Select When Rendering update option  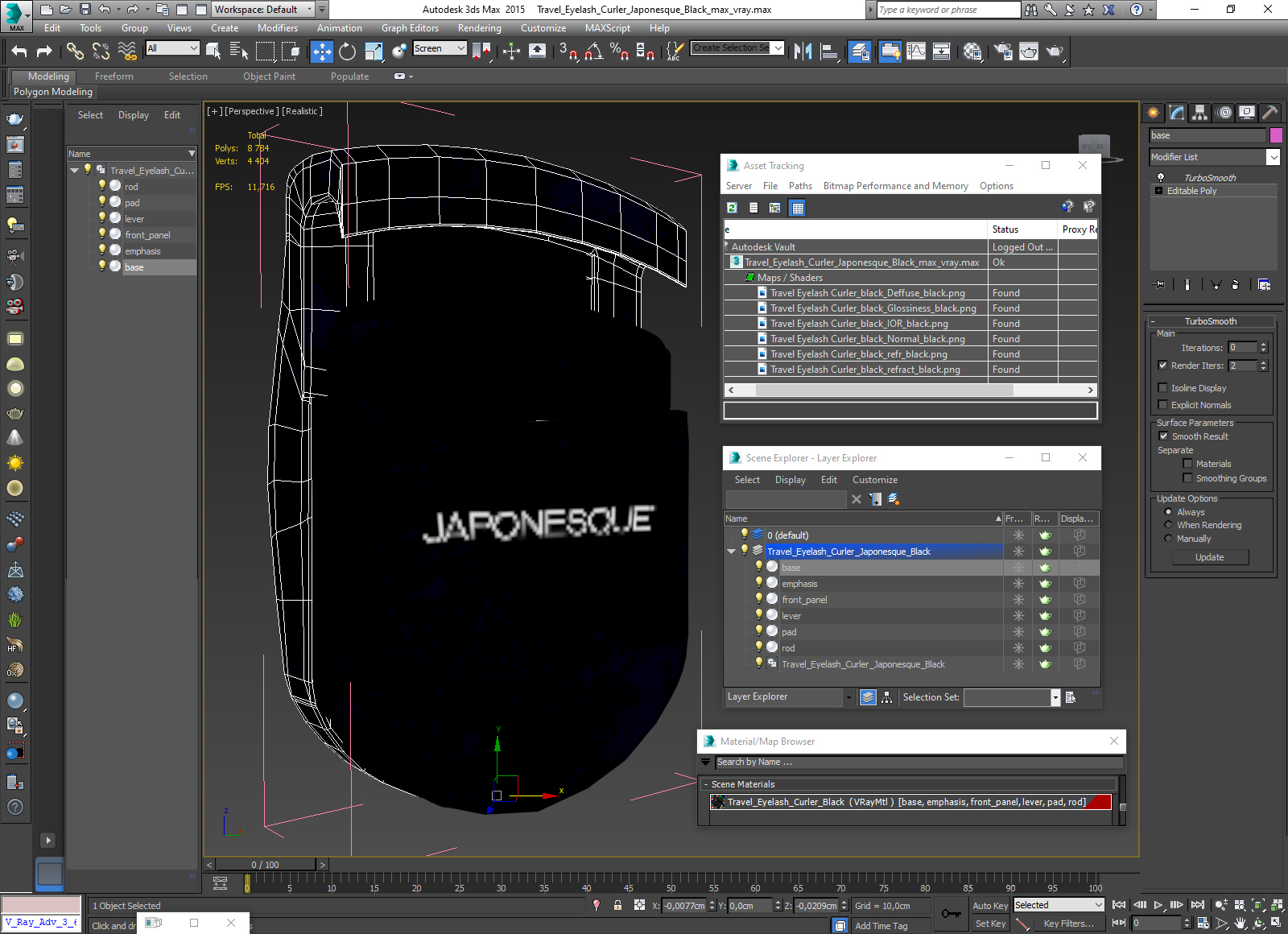tap(1168, 525)
